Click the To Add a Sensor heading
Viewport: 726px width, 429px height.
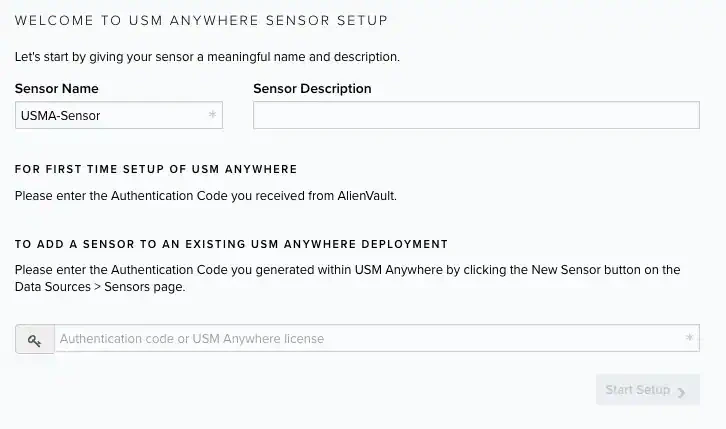230,244
